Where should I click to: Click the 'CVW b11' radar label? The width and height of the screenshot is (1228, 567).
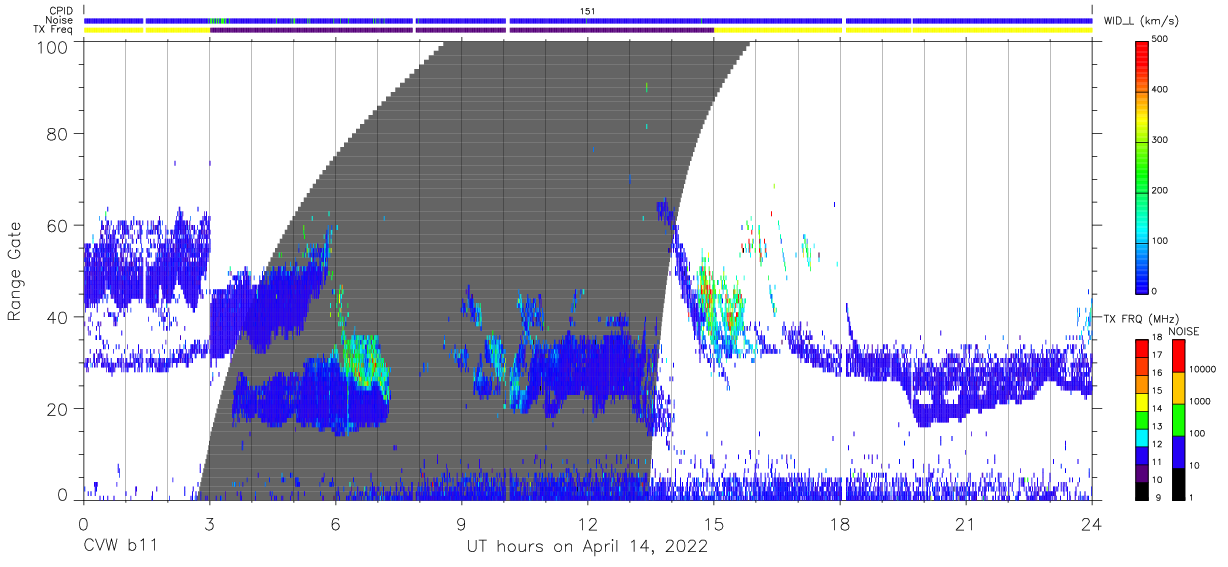[120, 546]
